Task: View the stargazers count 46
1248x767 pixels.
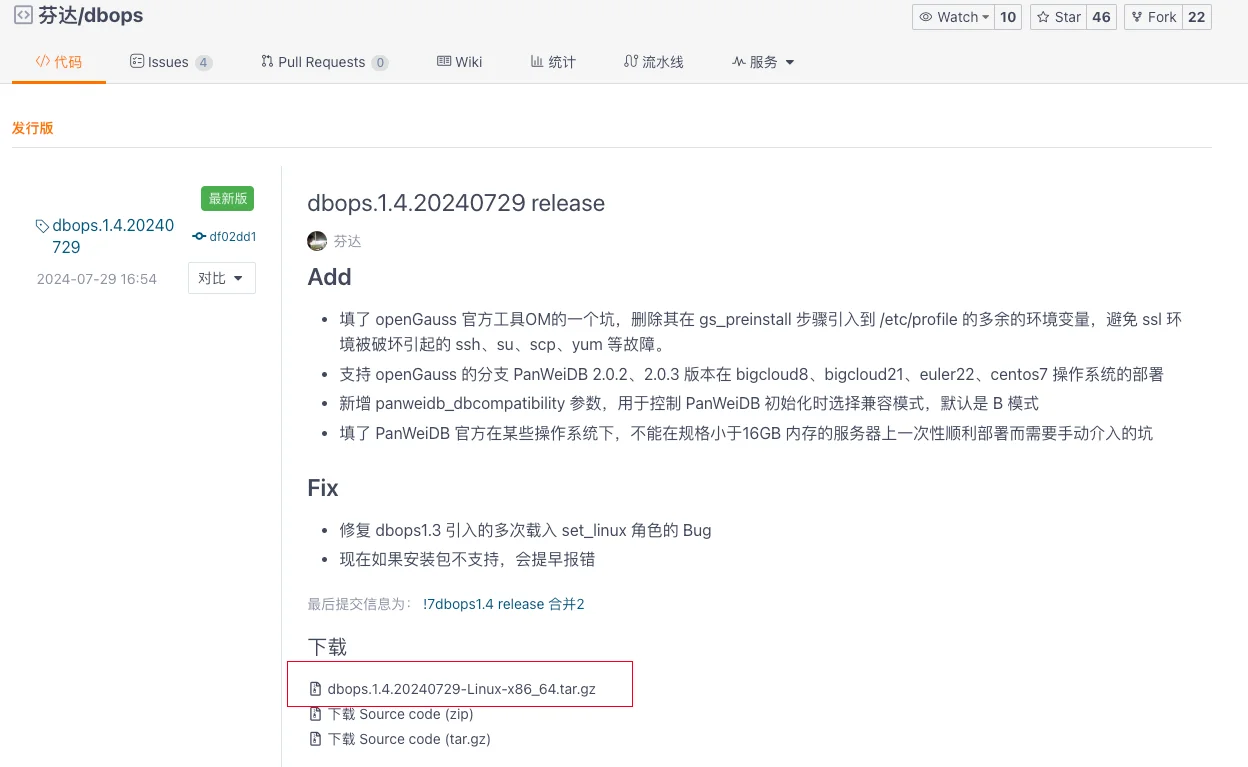Action: [1101, 17]
